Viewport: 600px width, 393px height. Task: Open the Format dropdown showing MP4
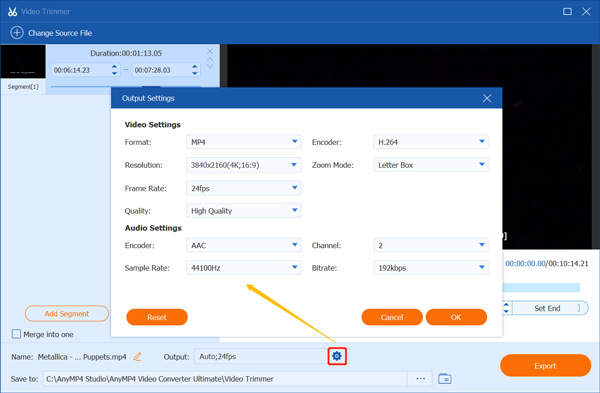(244, 142)
